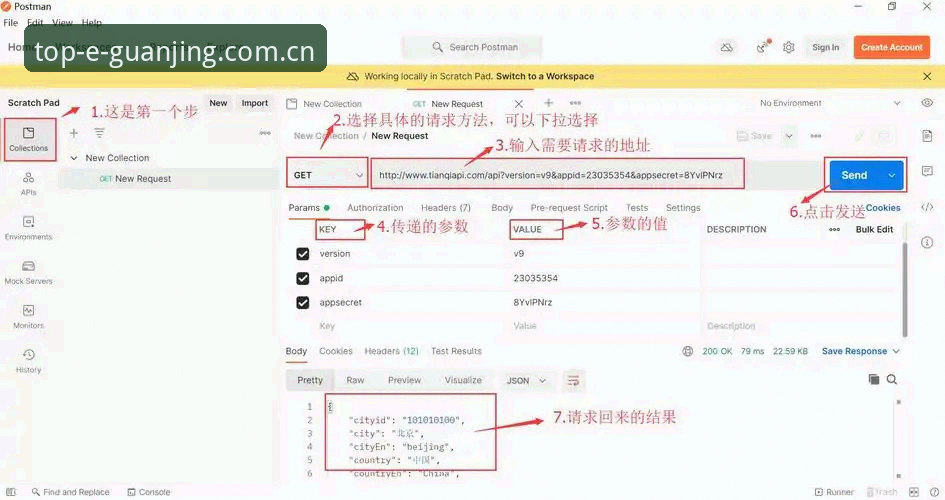The image size is (945, 500).
Task: Uncheck the version parameter checkbox
Action: pos(303,254)
